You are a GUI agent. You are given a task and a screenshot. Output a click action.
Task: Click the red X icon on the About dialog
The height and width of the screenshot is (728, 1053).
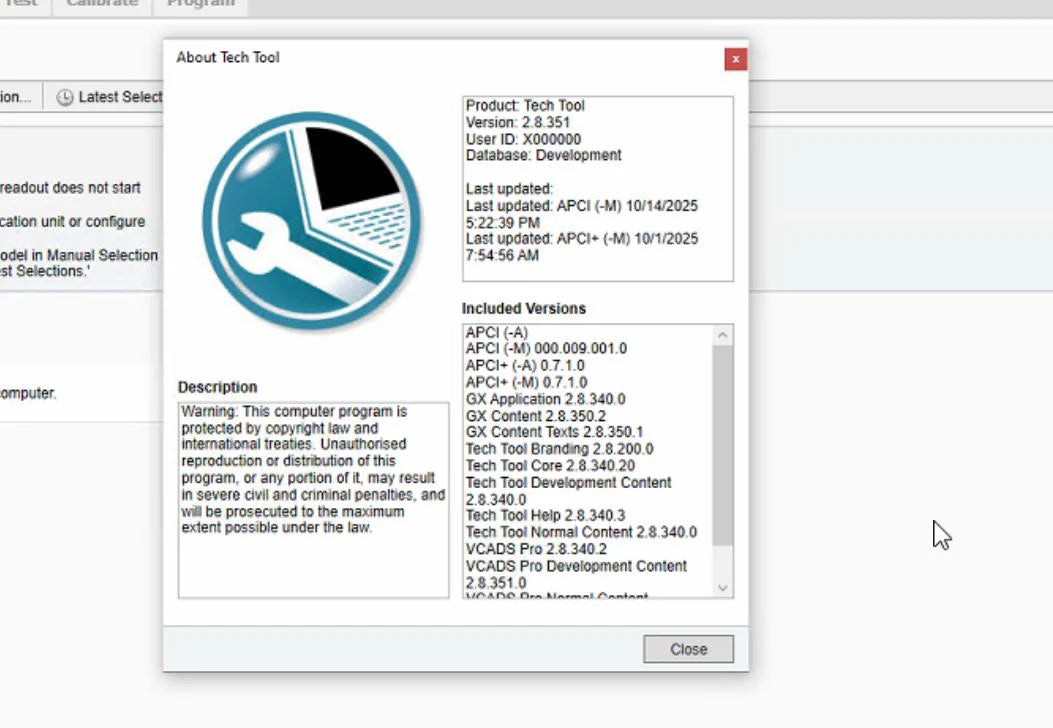pyautogui.click(x=735, y=59)
